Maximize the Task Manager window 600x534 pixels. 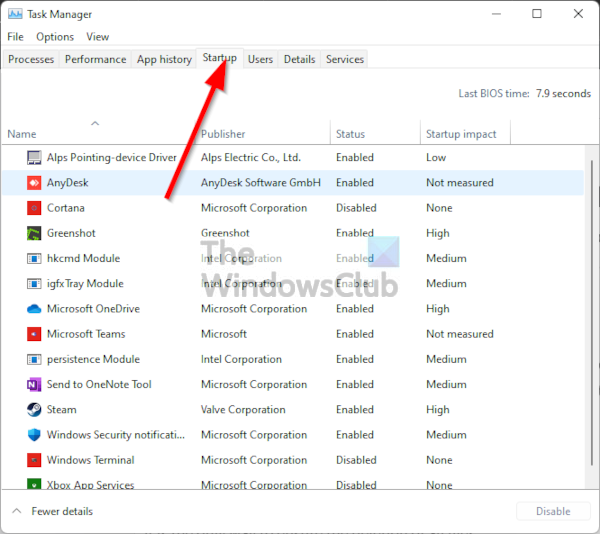(537, 14)
